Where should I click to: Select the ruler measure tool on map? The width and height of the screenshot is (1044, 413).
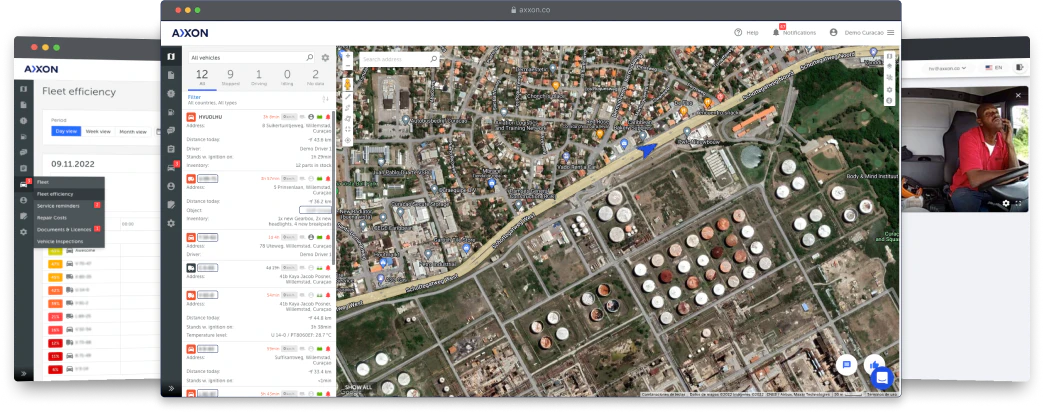[x=348, y=97]
